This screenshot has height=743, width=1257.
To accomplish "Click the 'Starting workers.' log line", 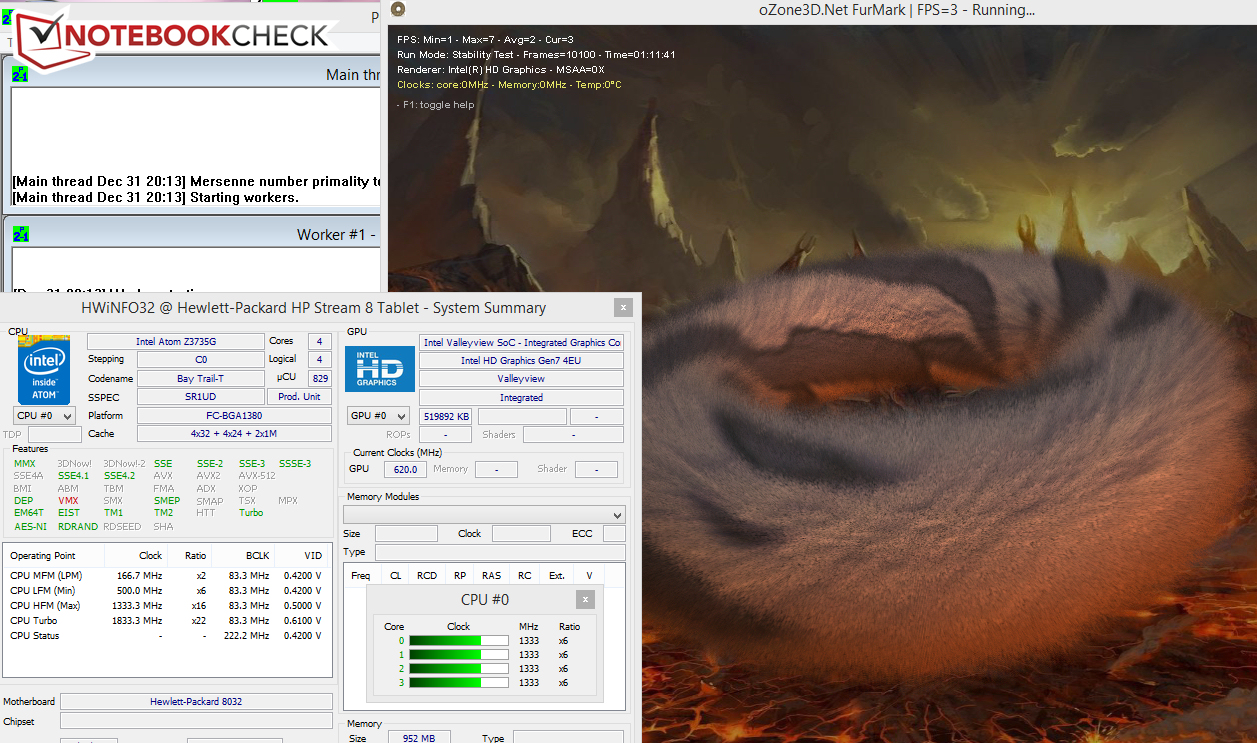I will coord(155,197).
